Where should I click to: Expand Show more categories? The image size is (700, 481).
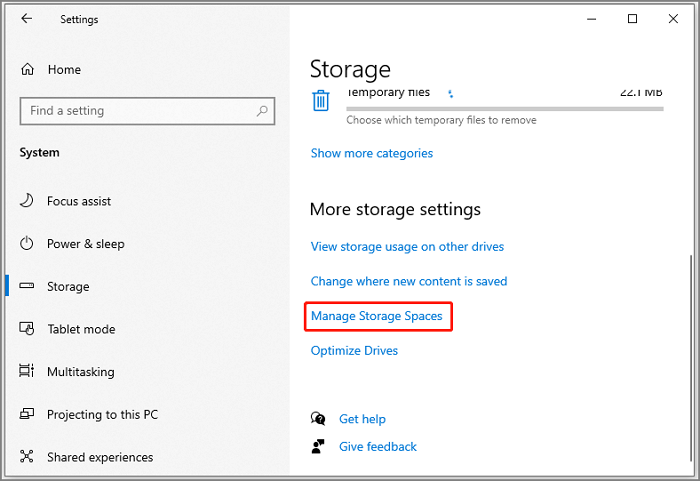pyautogui.click(x=371, y=154)
